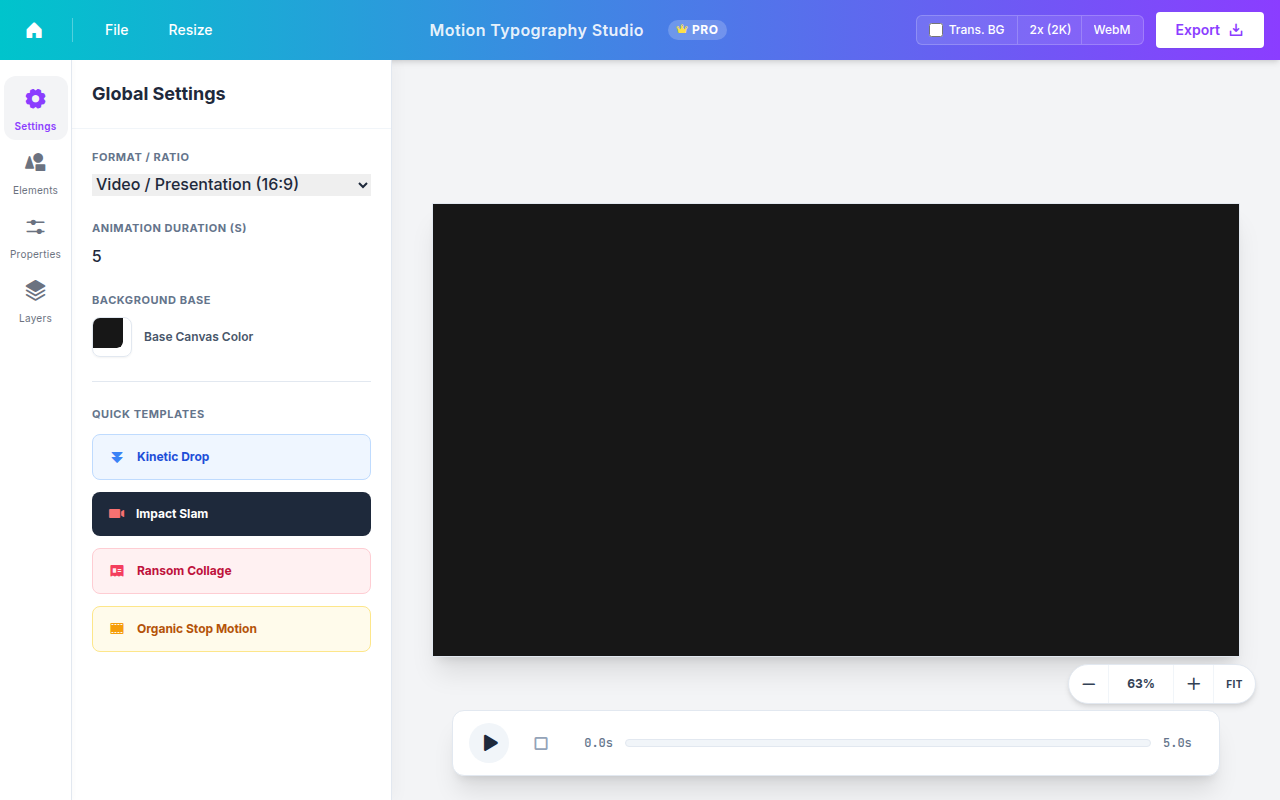Open the Base Canvas Color swatch
This screenshot has height=800, width=1280.
pyautogui.click(x=112, y=337)
